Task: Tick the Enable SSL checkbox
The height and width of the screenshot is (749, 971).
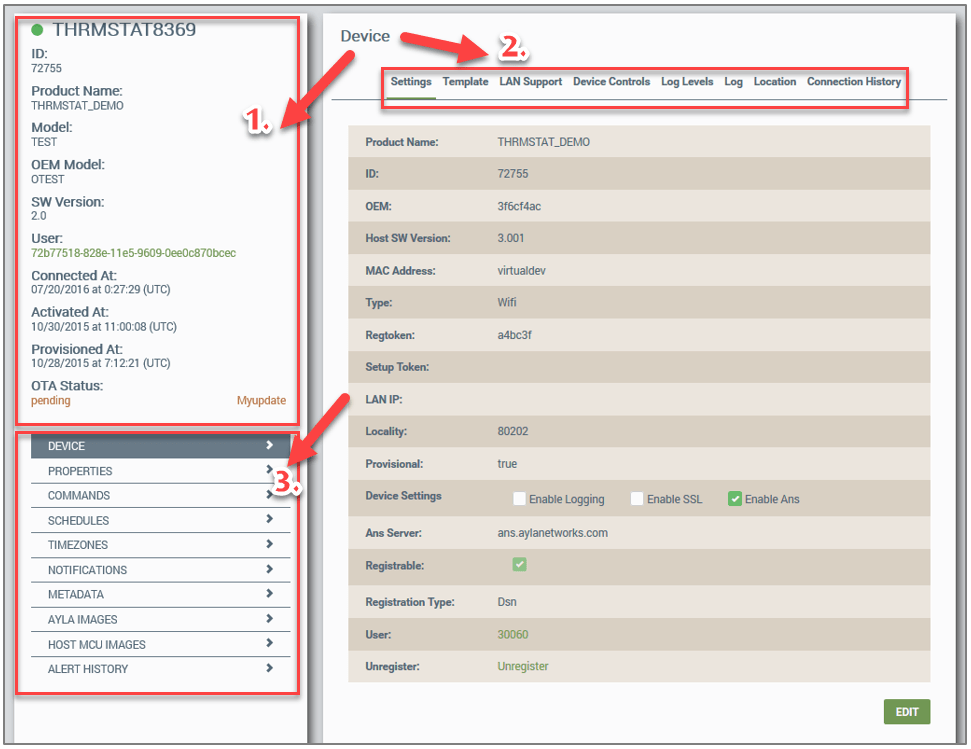Action: pyautogui.click(x=637, y=498)
